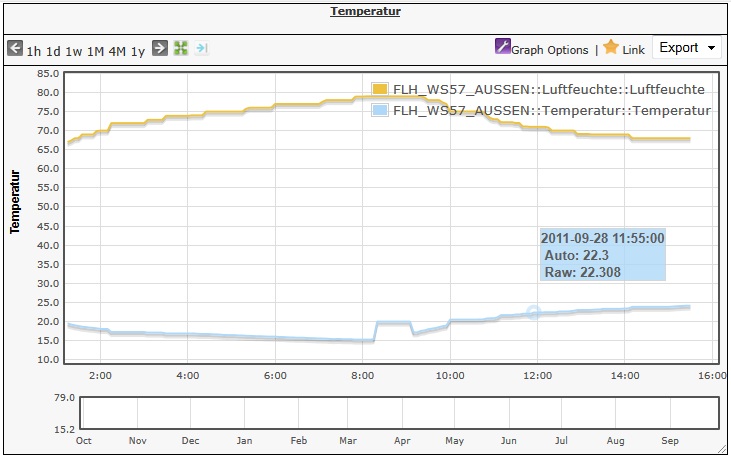Select the 1M time range
This screenshot has height=459, width=731.
tap(95, 51)
